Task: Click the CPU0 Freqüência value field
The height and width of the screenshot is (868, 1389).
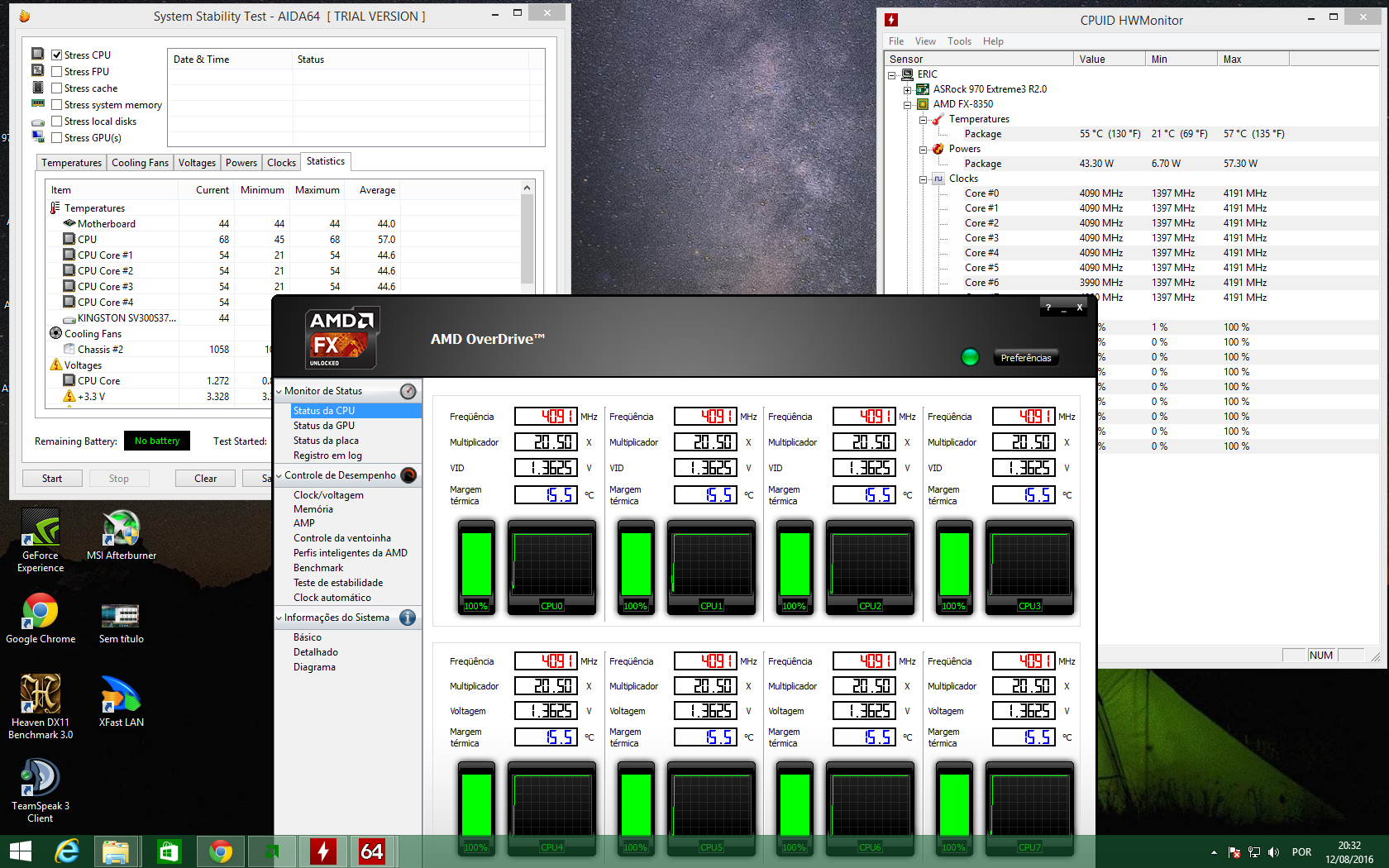Action: pyautogui.click(x=546, y=417)
